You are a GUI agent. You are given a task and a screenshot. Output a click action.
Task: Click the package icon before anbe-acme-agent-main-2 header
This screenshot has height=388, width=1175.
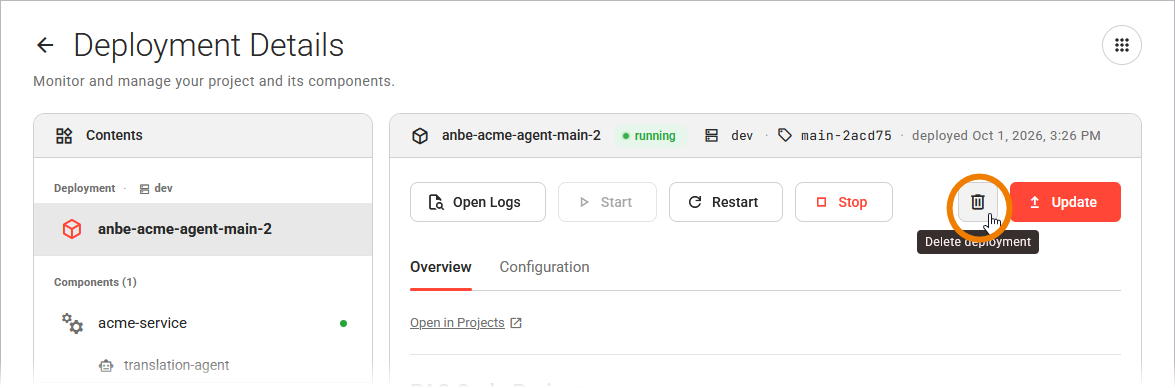[420, 136]
